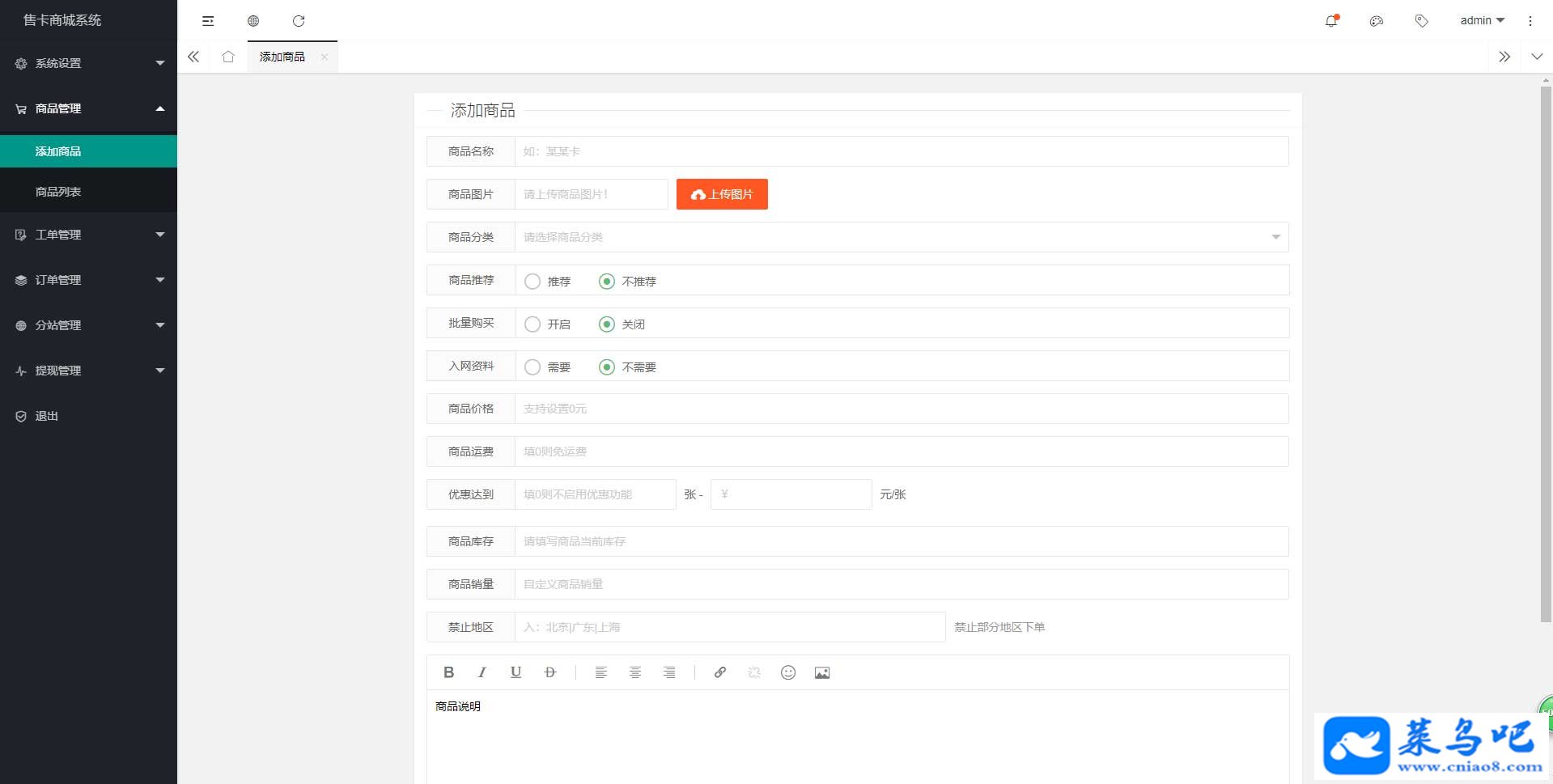Expand the 工单管理 sidebar menu

pyautogui.click(x=88, y=235)
